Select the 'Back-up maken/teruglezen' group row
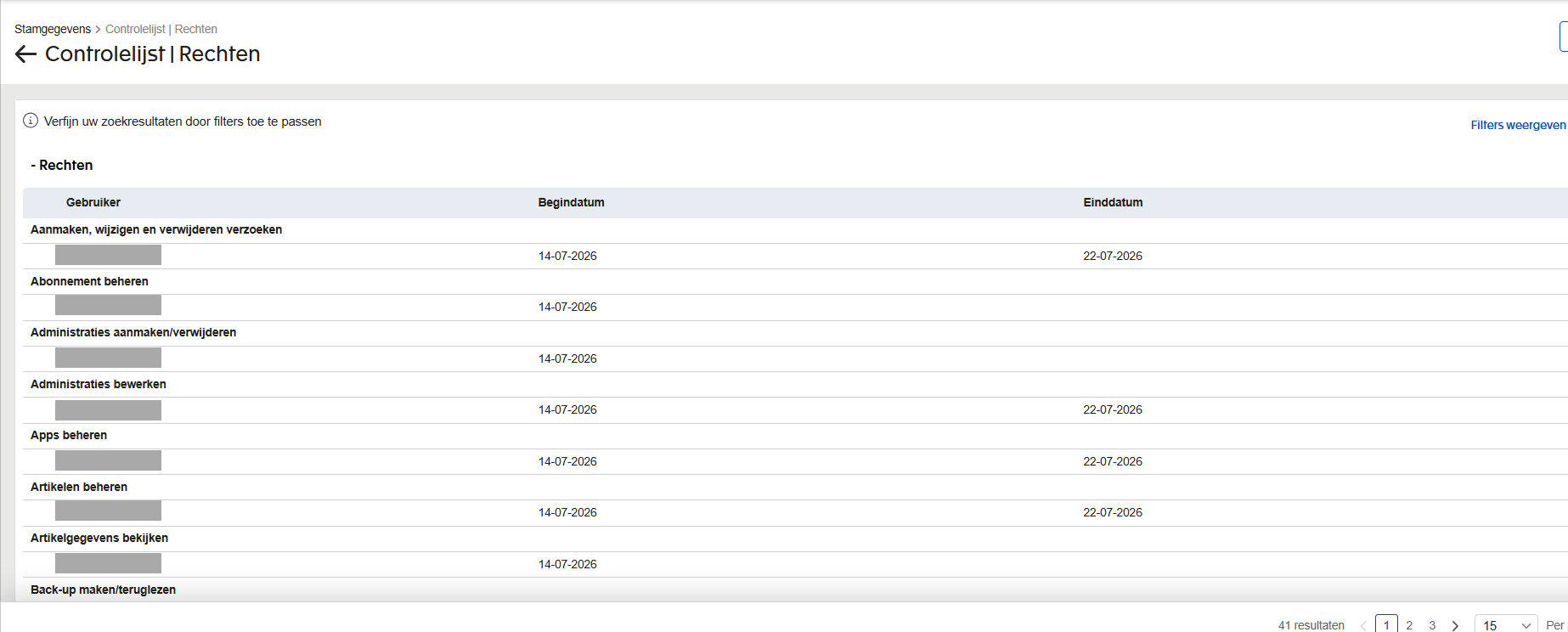 click(x=795, y=590)
